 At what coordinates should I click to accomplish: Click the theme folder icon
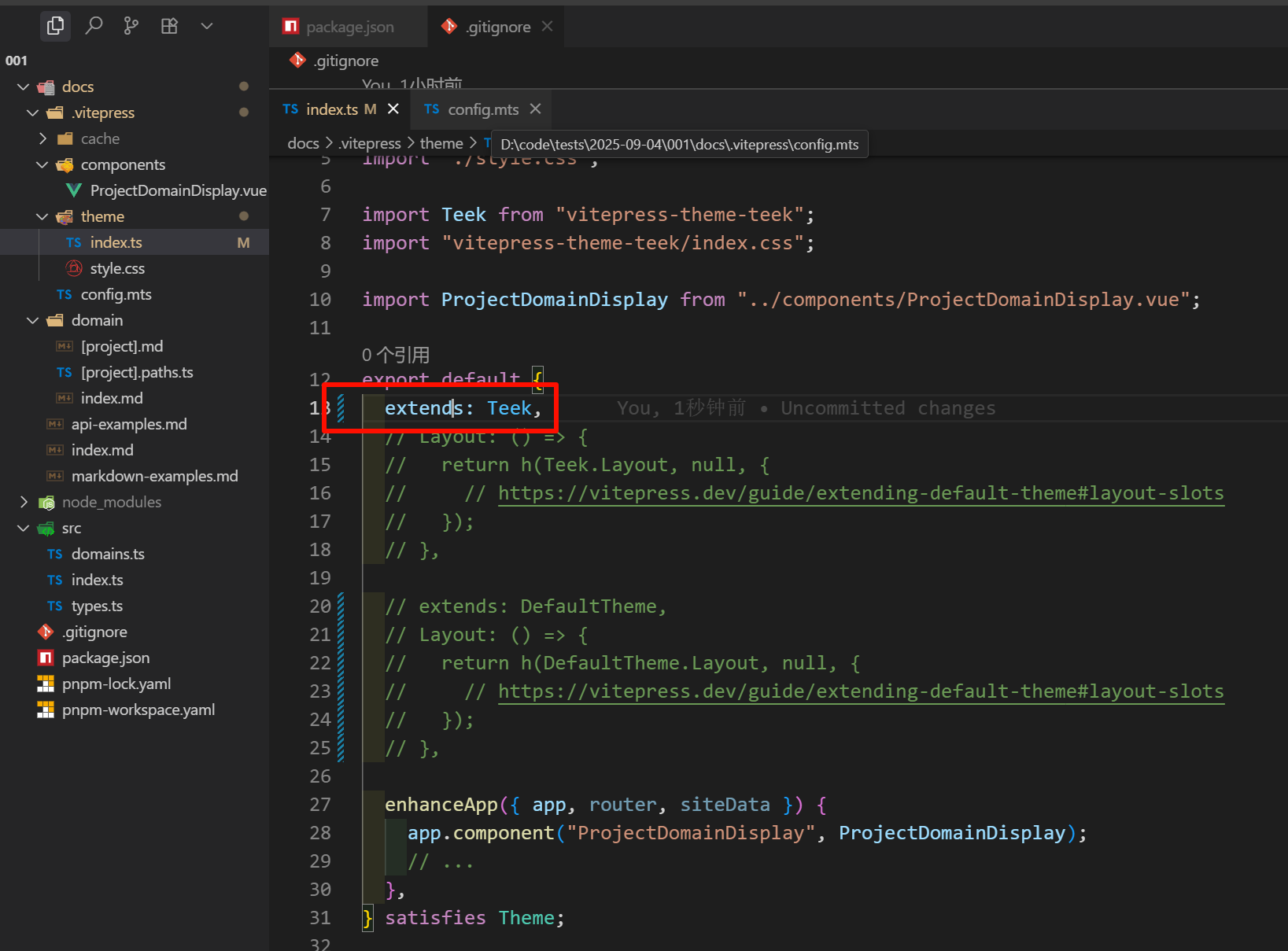(65, 216)
